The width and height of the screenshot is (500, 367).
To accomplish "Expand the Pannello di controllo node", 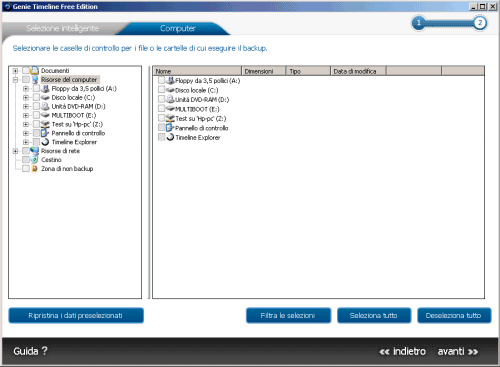I will tap(26, 133).
